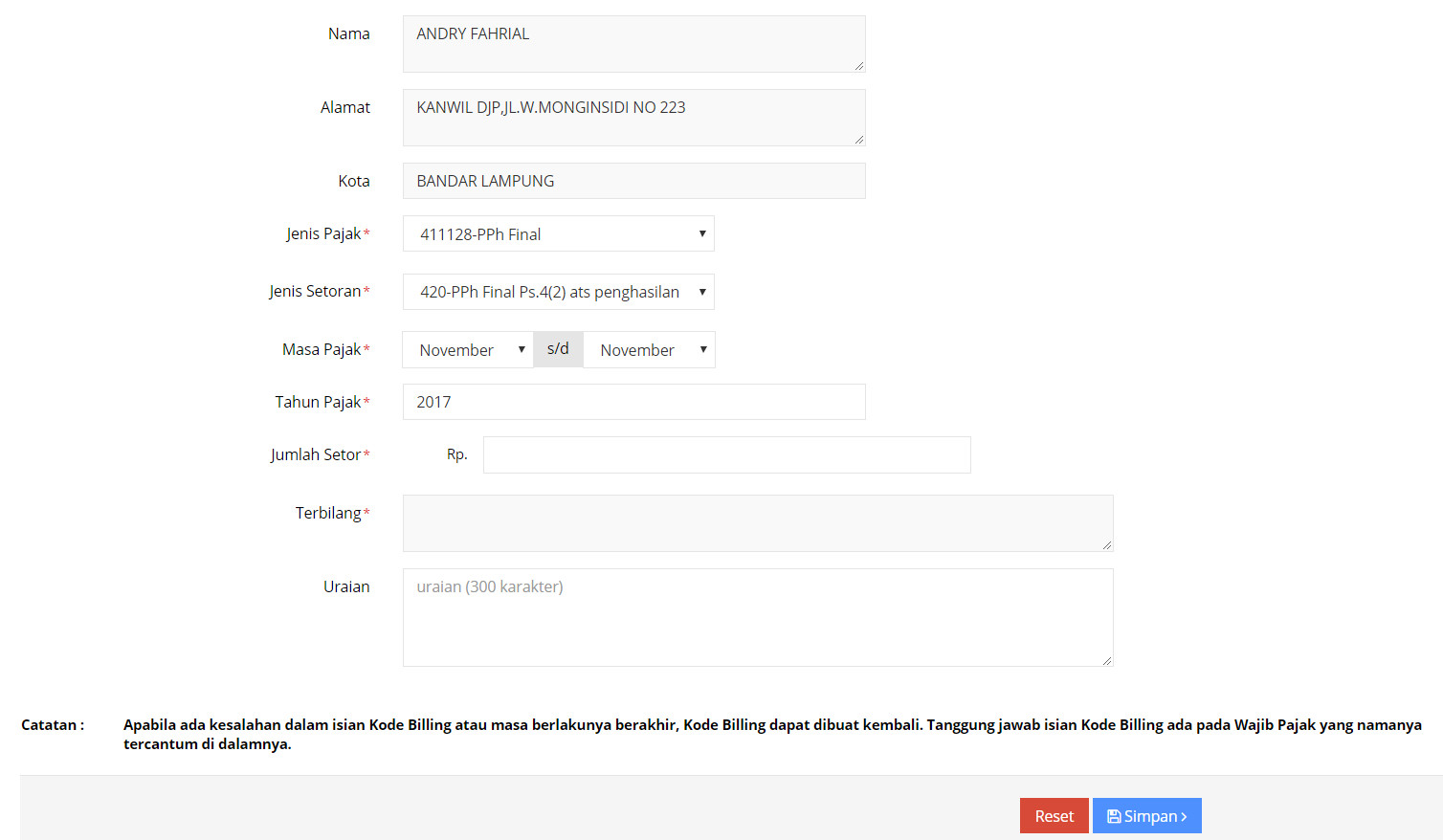
Task: Click the Alamat address text area
Action: point(634,118)
